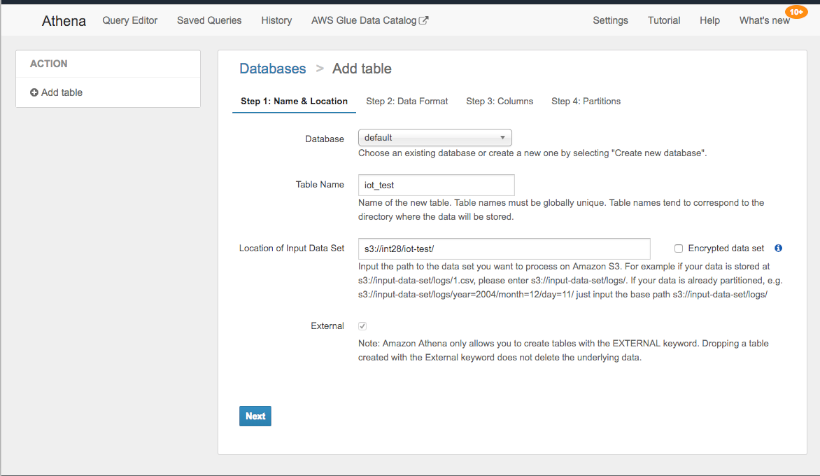Select Step 1: Name & Location tab
The width and height of the screenshot is (820, 476).
coord(294,101)
